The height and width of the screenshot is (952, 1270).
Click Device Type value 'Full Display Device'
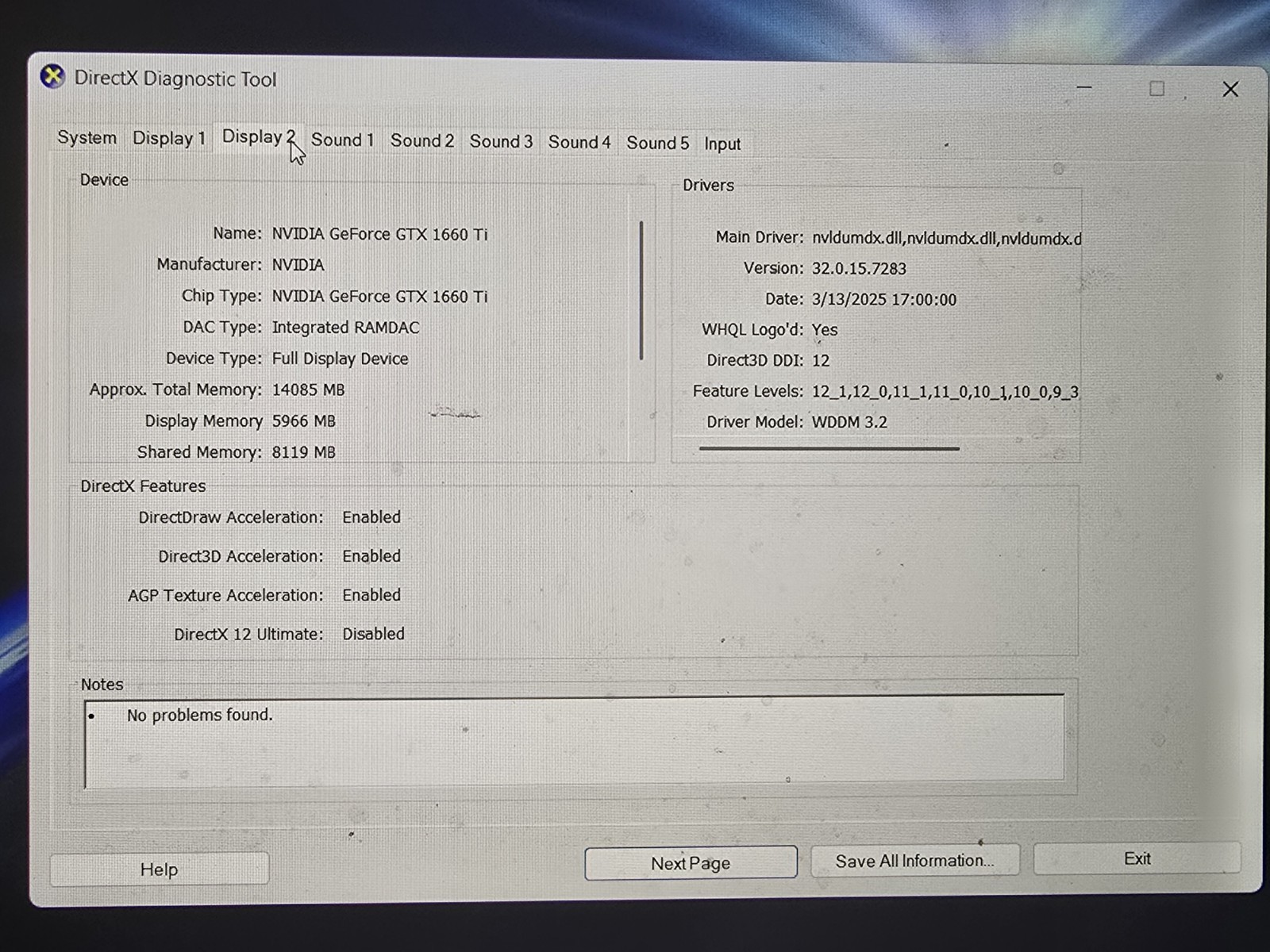pyautogui.click(x=340, y=359)
